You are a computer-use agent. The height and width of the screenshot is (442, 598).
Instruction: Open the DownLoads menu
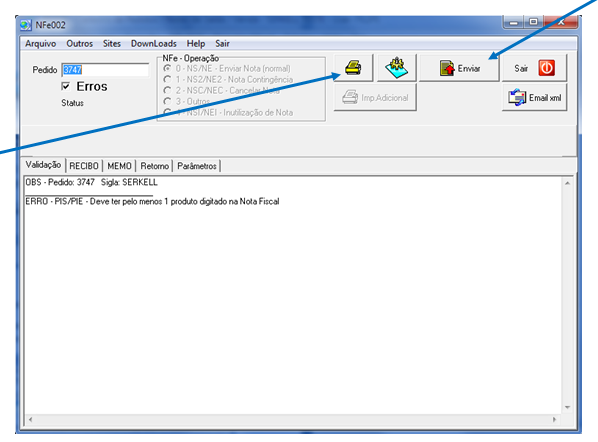tap(154, 44)
